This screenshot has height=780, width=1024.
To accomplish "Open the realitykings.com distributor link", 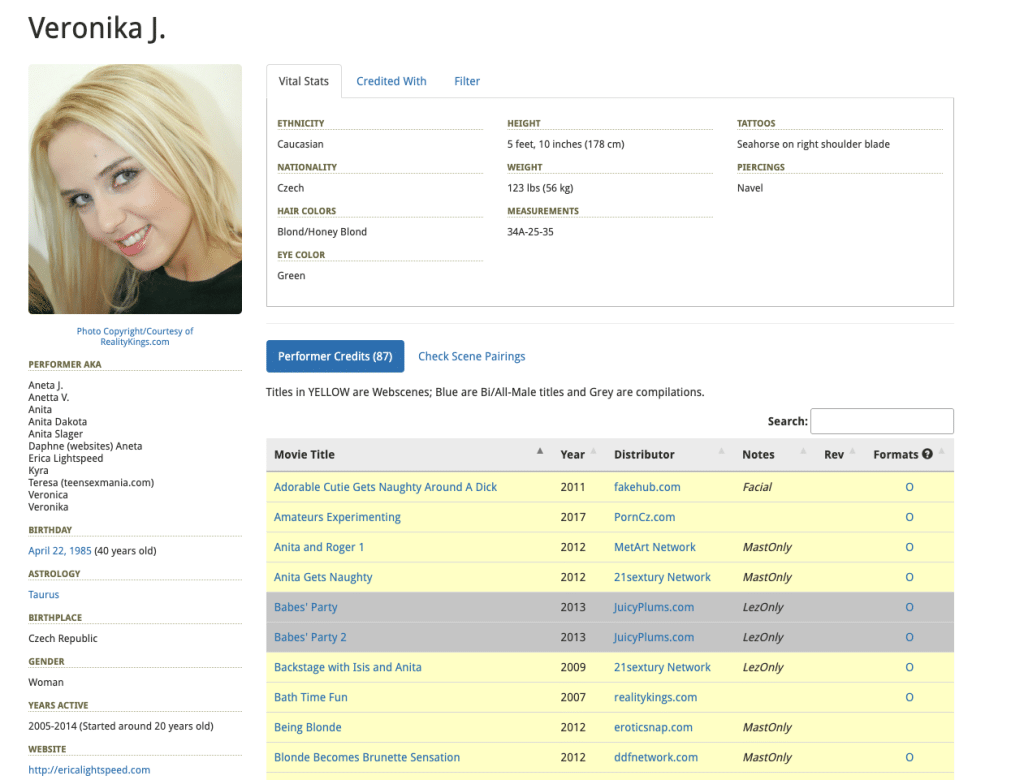I will tap(656, 697).
